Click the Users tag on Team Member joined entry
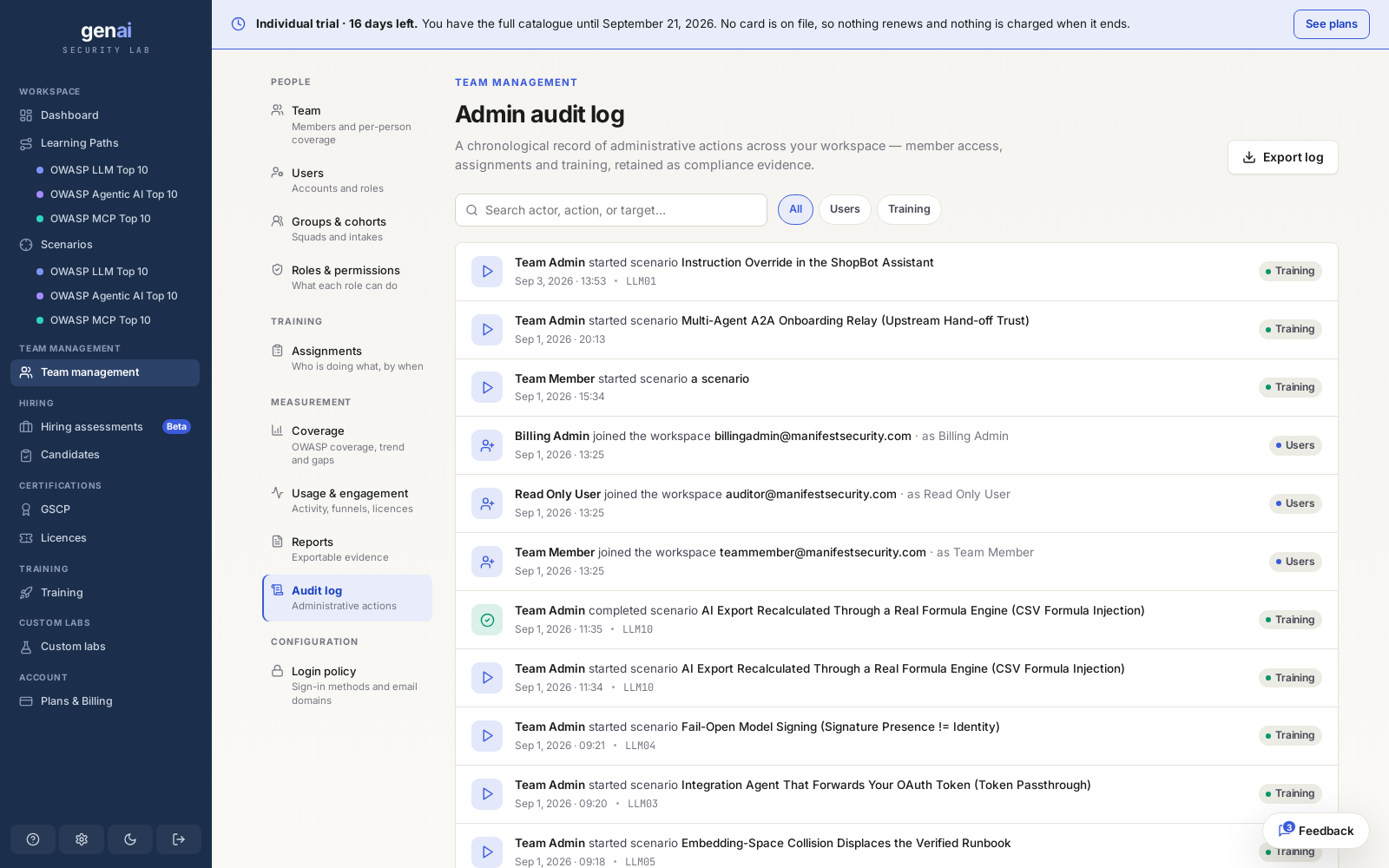 1295,562
